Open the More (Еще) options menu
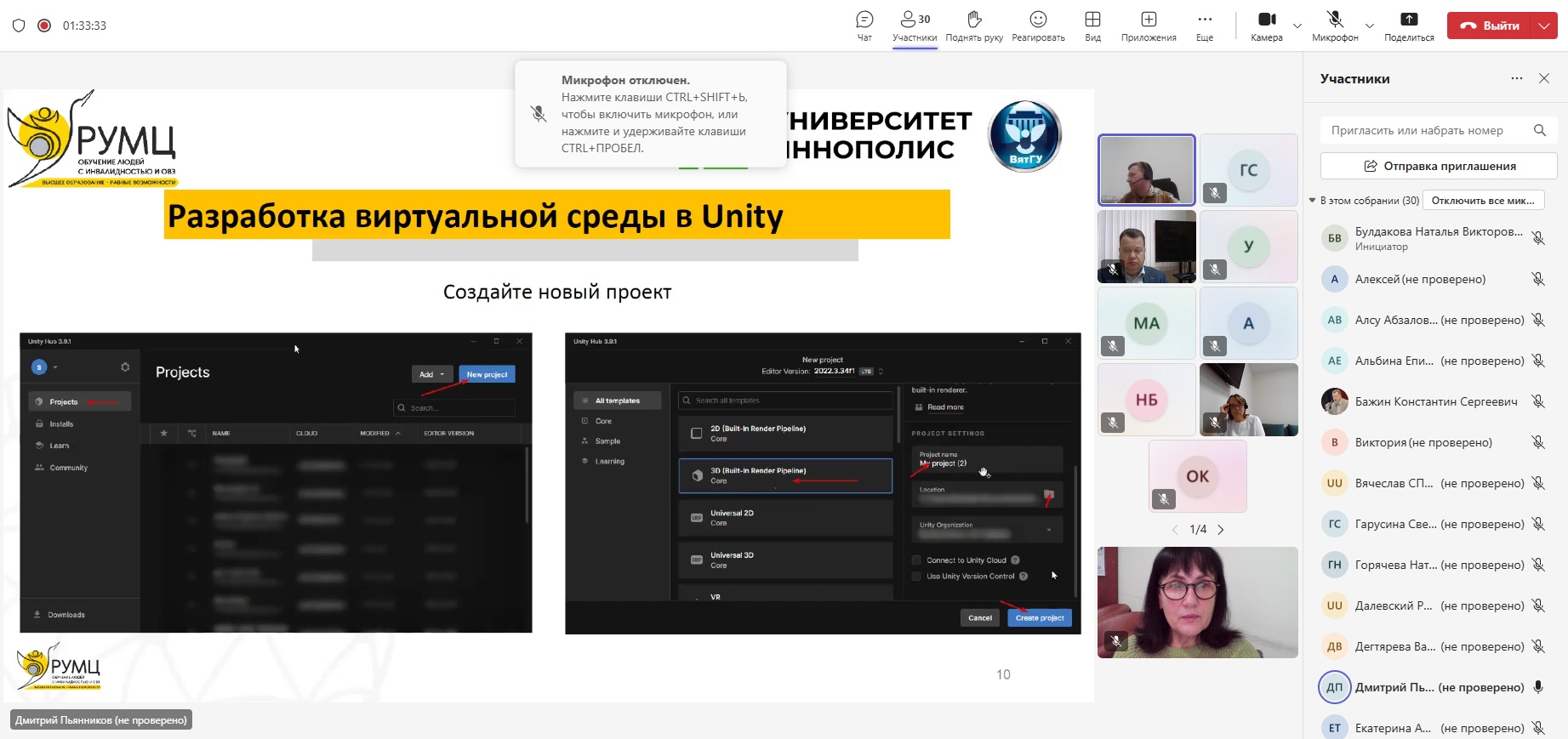1568x739 pixels. 1205,26
